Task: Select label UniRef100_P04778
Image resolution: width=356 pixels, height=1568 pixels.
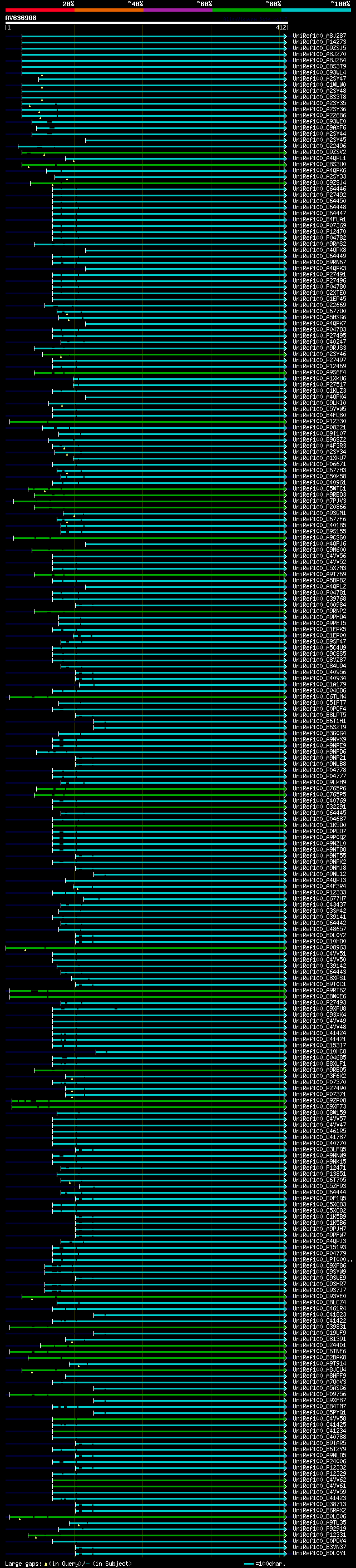Action: click(319, 770)
